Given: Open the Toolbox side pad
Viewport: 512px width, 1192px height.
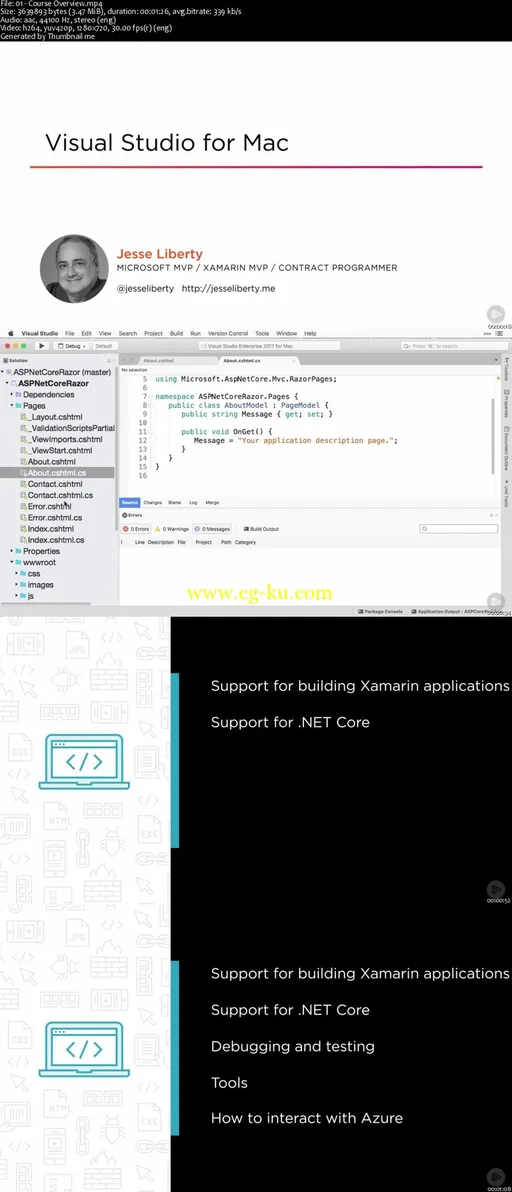Looking at the screenshot, I should [x=506, y=370].
